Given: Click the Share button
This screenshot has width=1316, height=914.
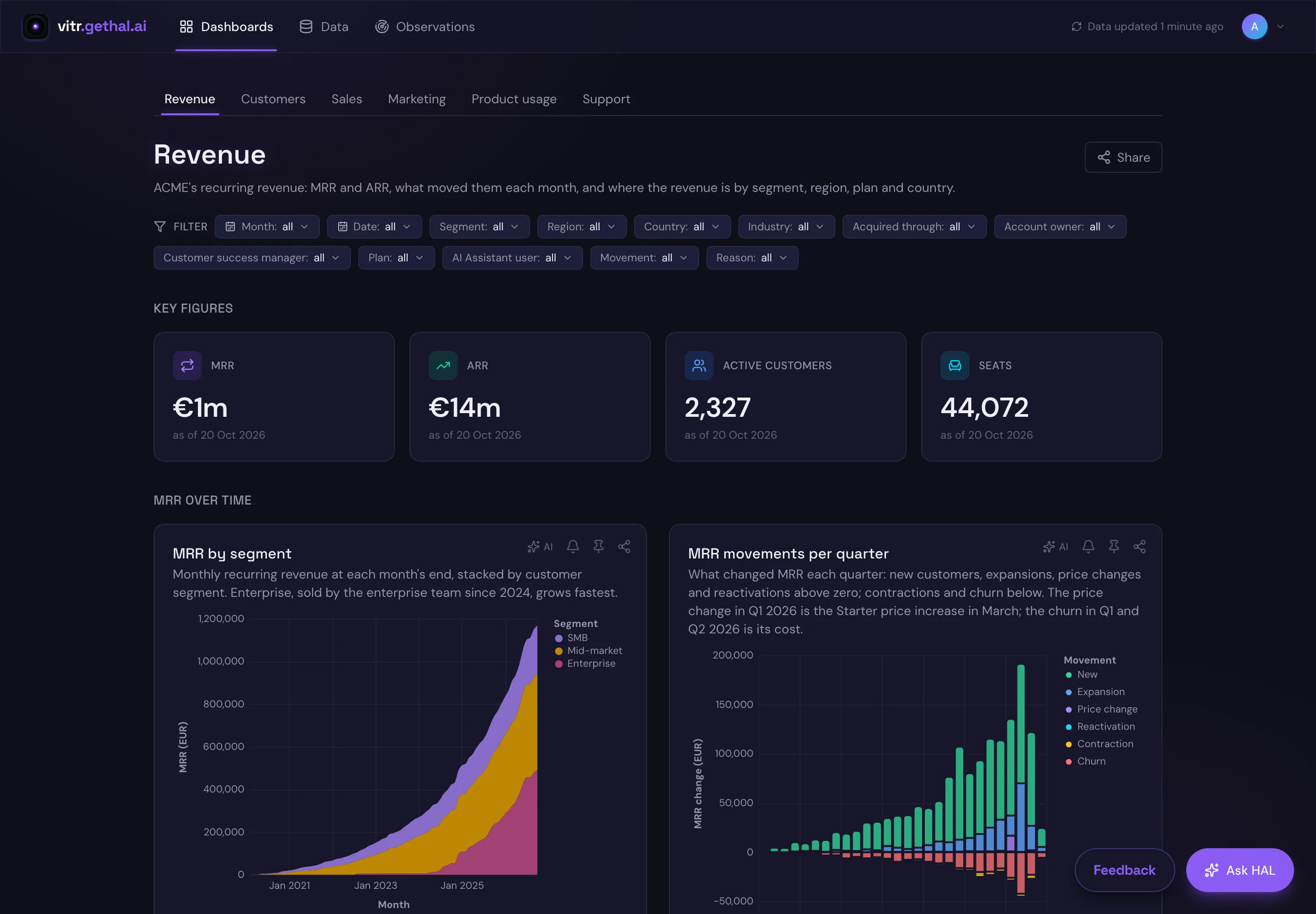Looking at the screenshot, I should [x=1123, y=157].
